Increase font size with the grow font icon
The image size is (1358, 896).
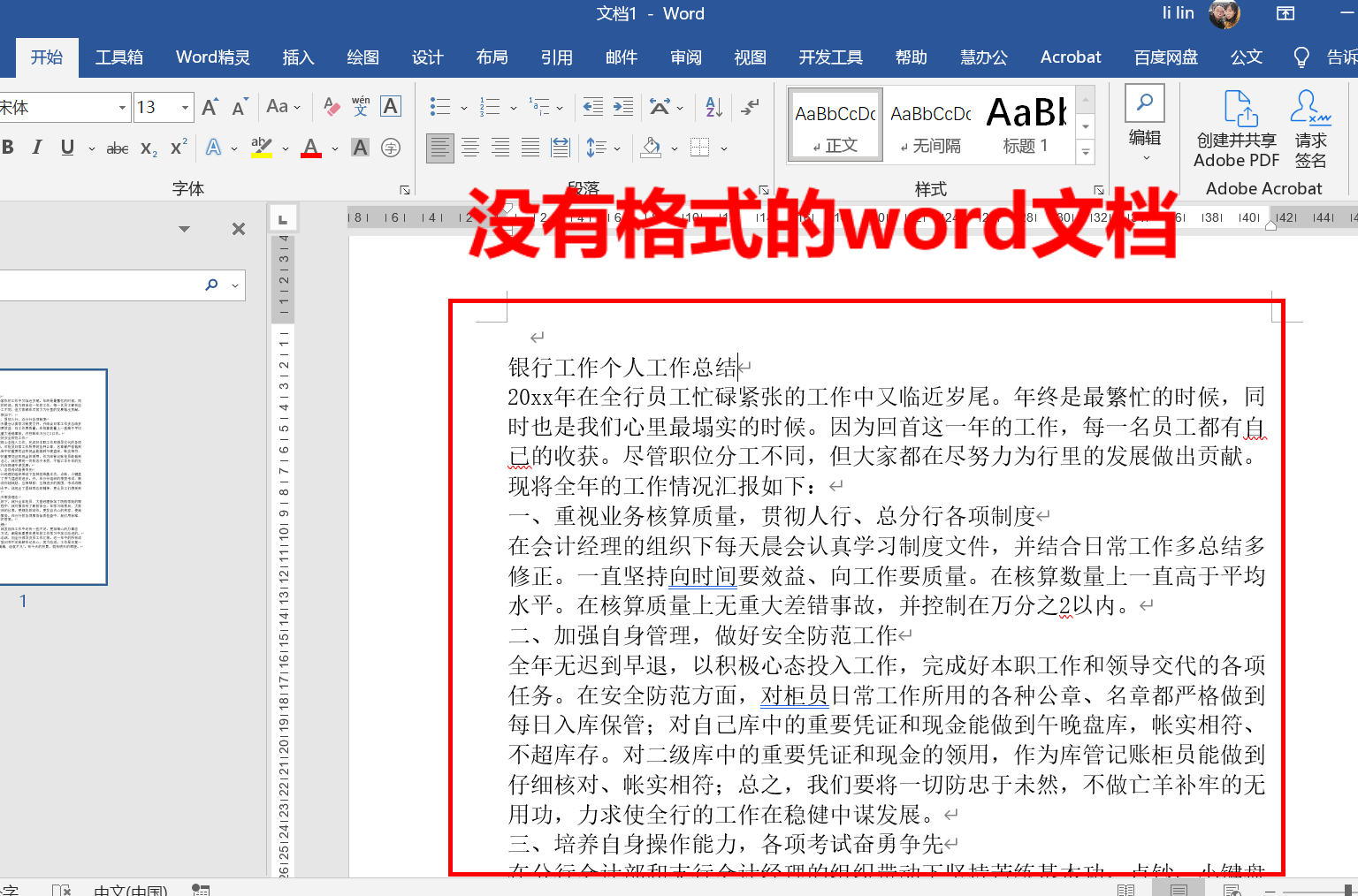210,107
